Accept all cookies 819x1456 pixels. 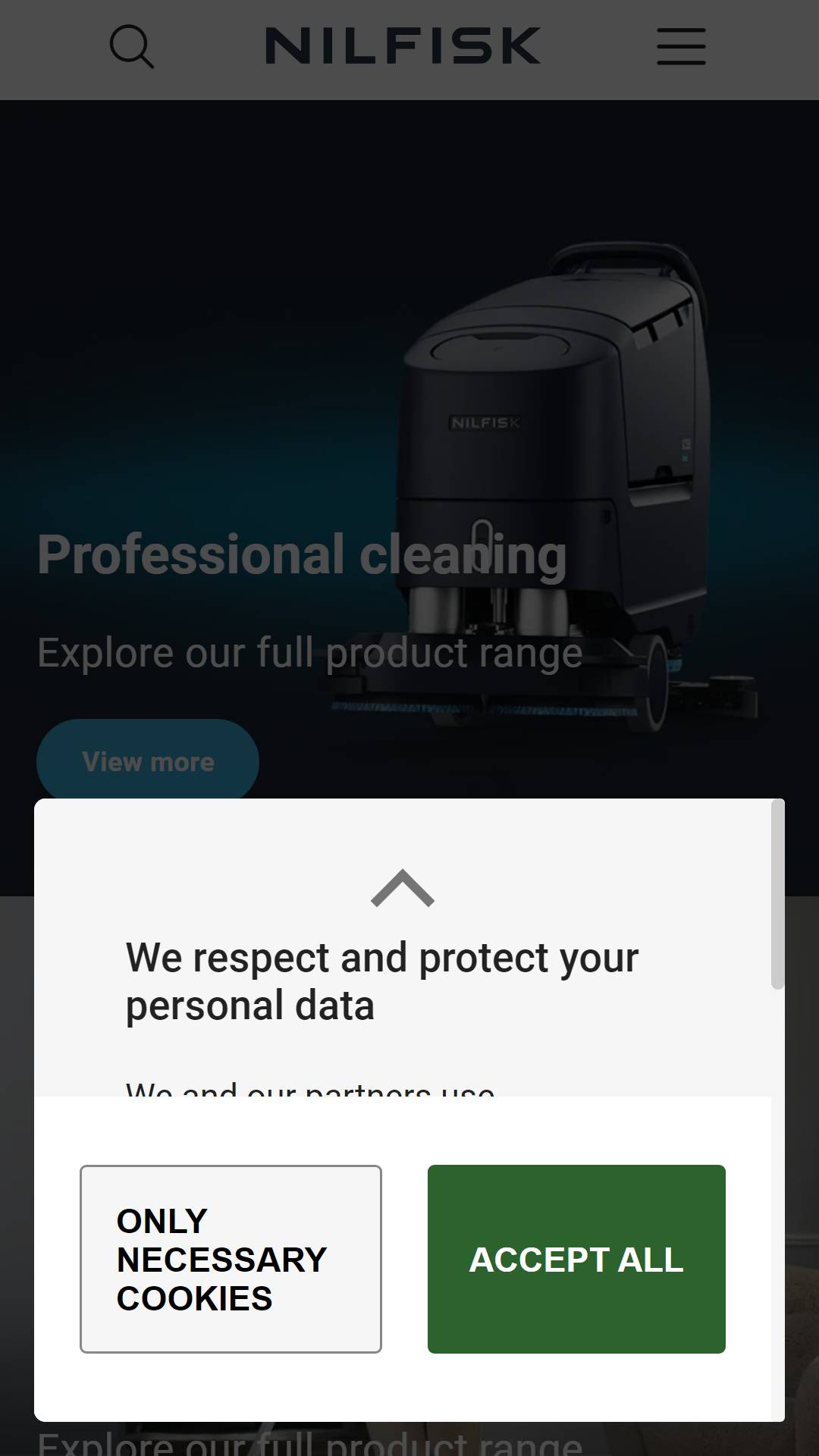coord(576,1259)
